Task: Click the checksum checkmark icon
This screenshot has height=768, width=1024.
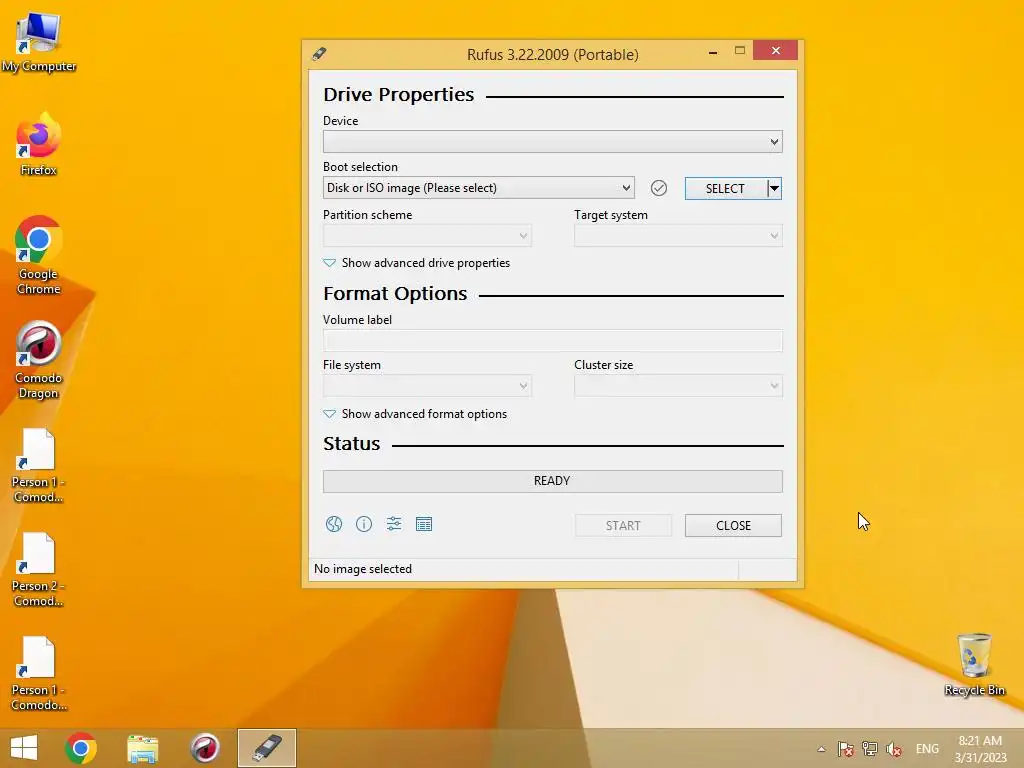Action: (x=659, y=188)
